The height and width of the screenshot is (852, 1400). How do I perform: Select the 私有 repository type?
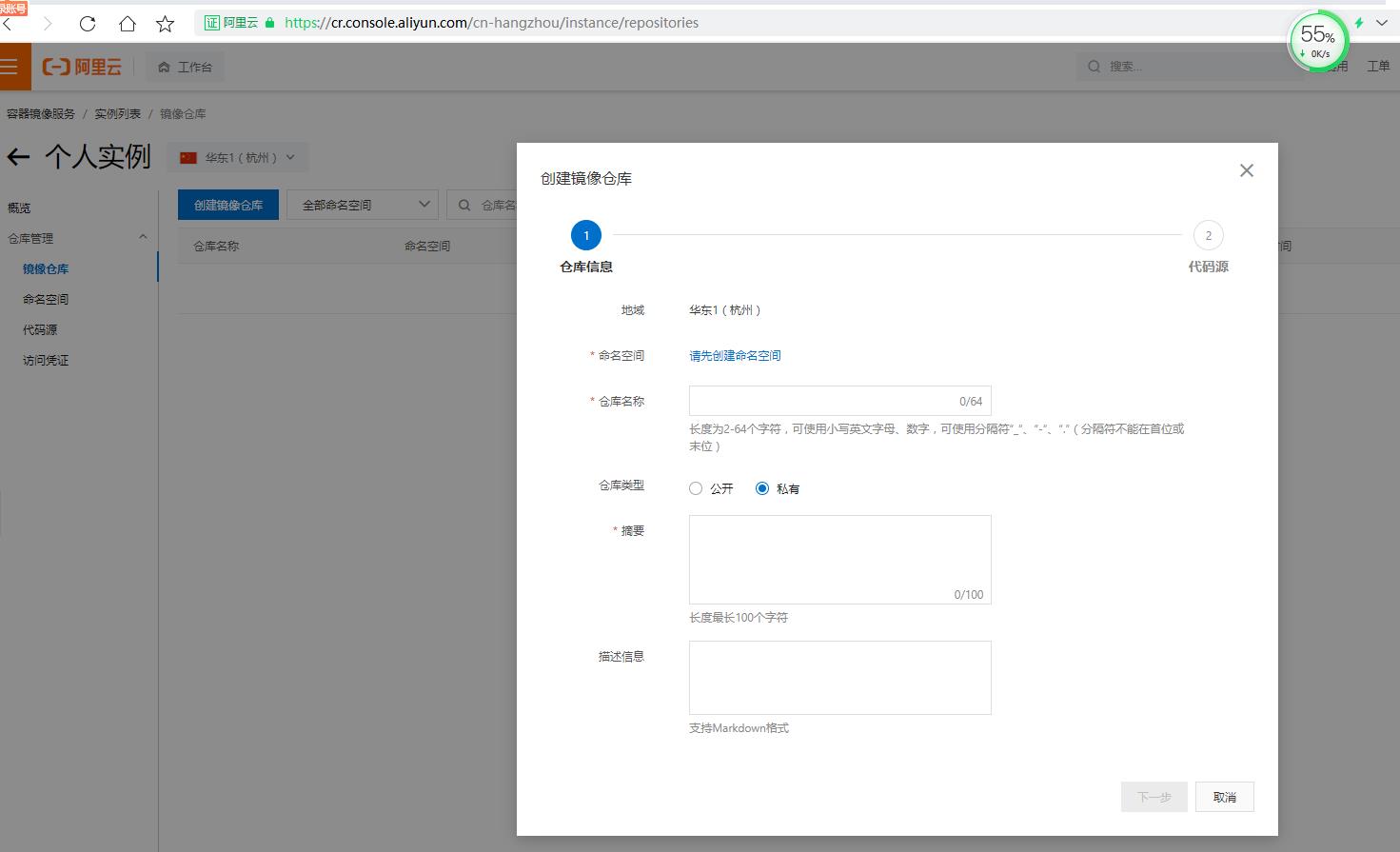tap(762, 488)
